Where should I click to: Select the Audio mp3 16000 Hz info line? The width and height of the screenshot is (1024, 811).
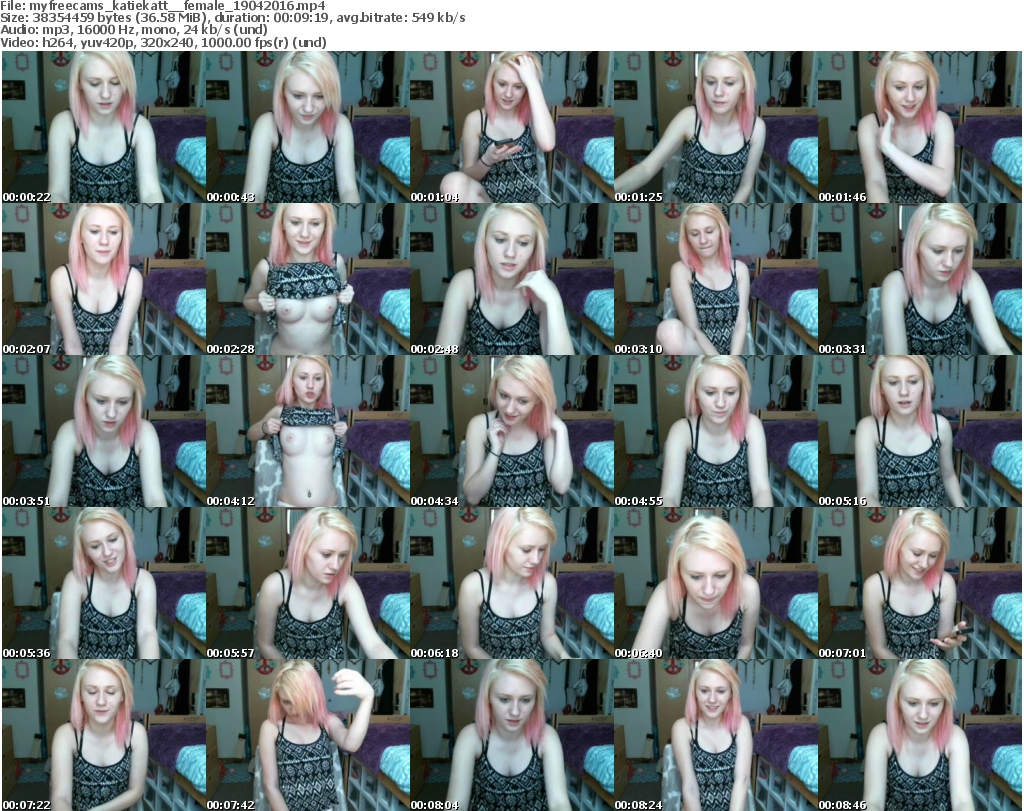(x=134, y=30)
